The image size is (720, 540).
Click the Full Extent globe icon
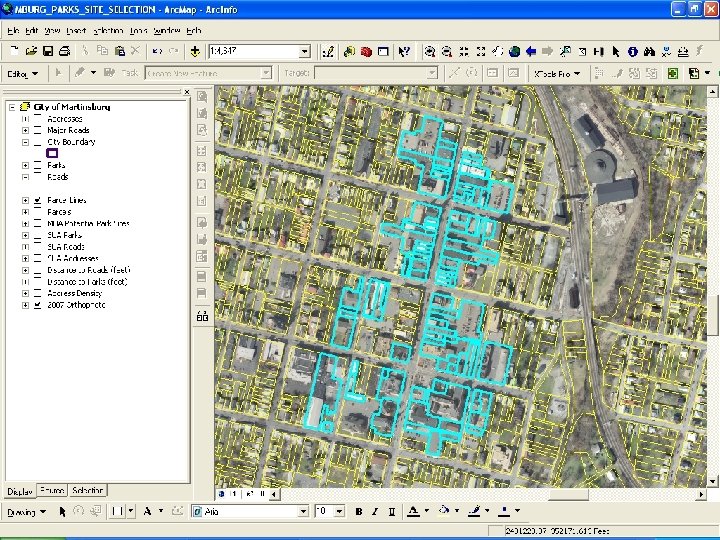514,51
